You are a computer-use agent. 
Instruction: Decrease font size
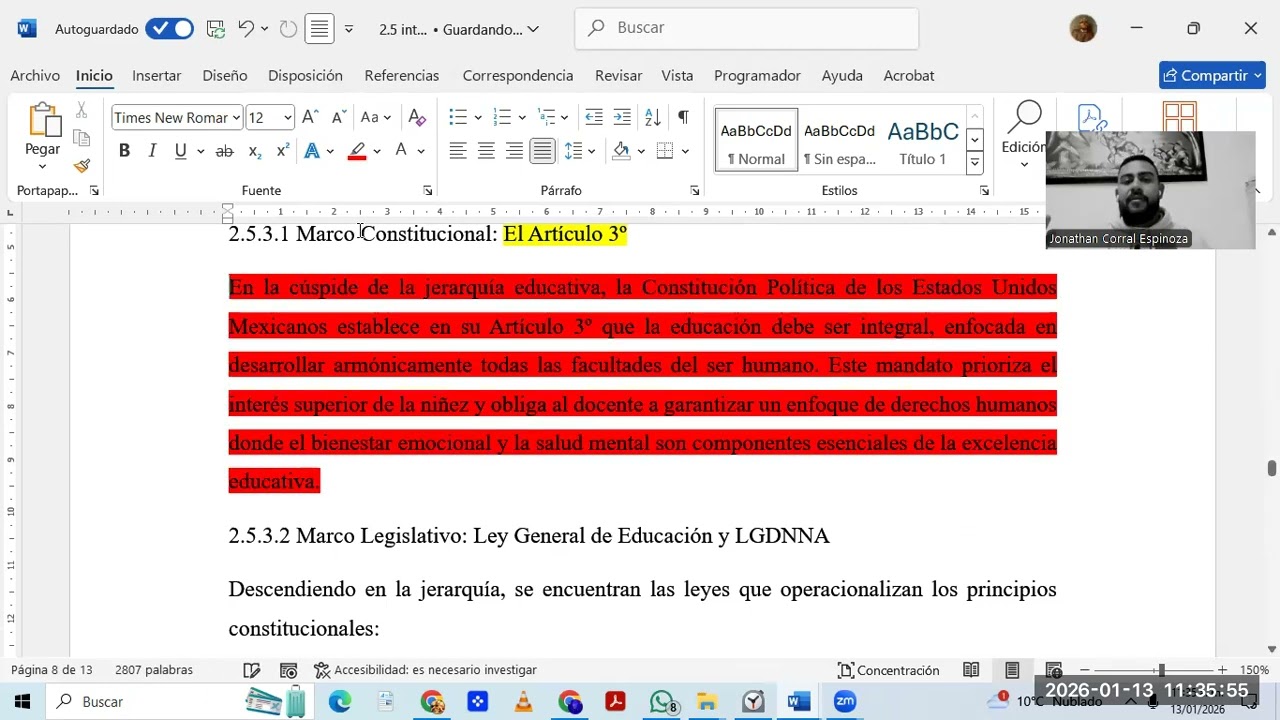[x=338, y=117]
